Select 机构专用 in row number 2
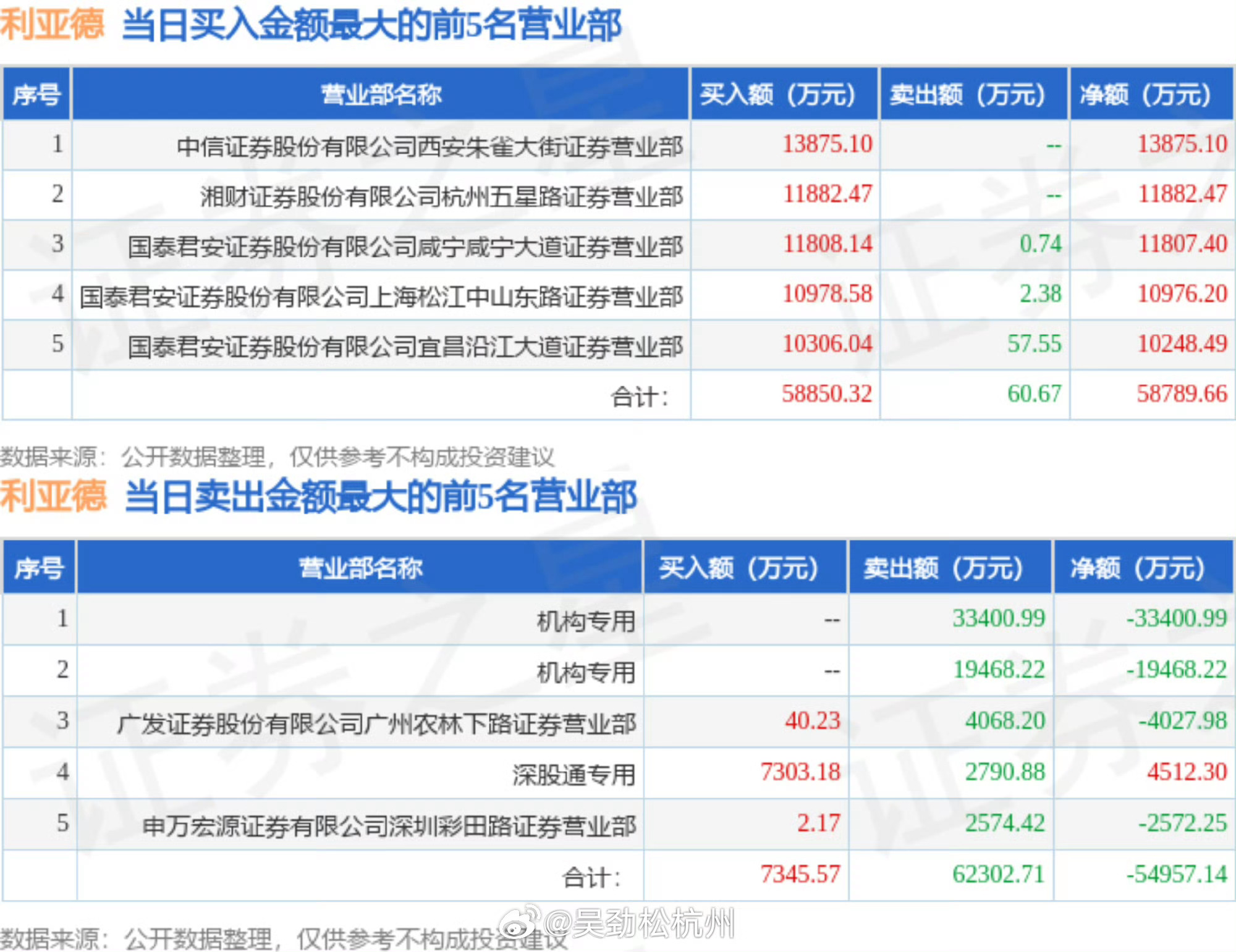1236x952 pixels. 586,672
